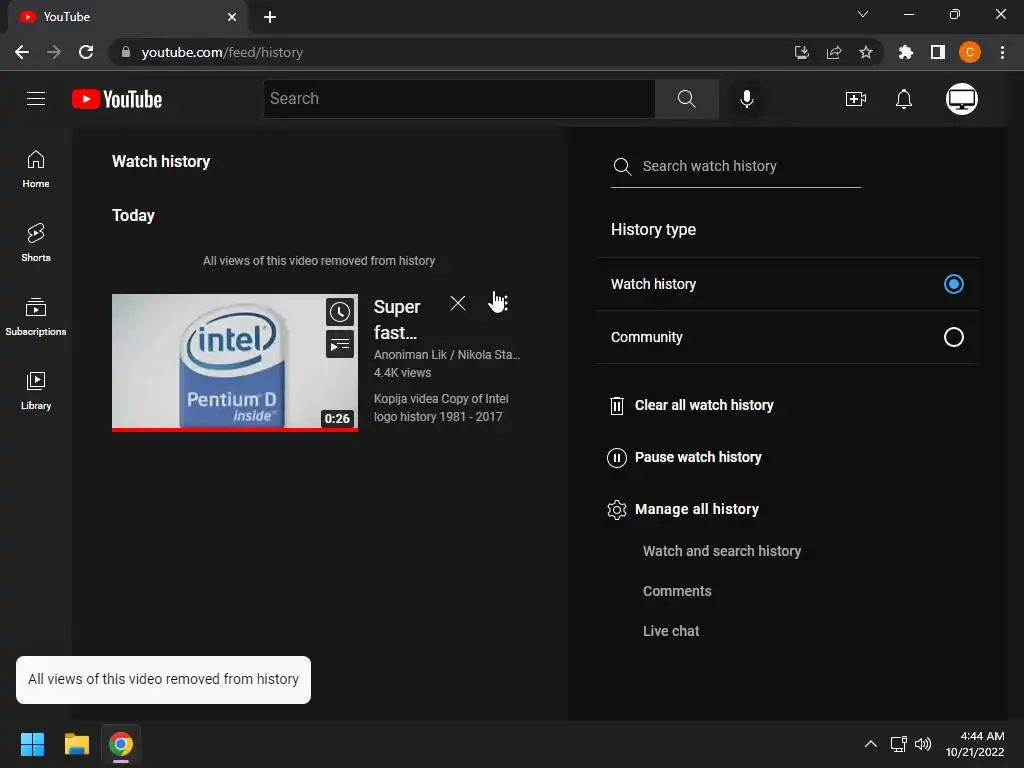Viewport: 1024px width, 768px height.
Task: Click the 'Kopija videa Copy of Intel' description
Action: click(441, 408)
